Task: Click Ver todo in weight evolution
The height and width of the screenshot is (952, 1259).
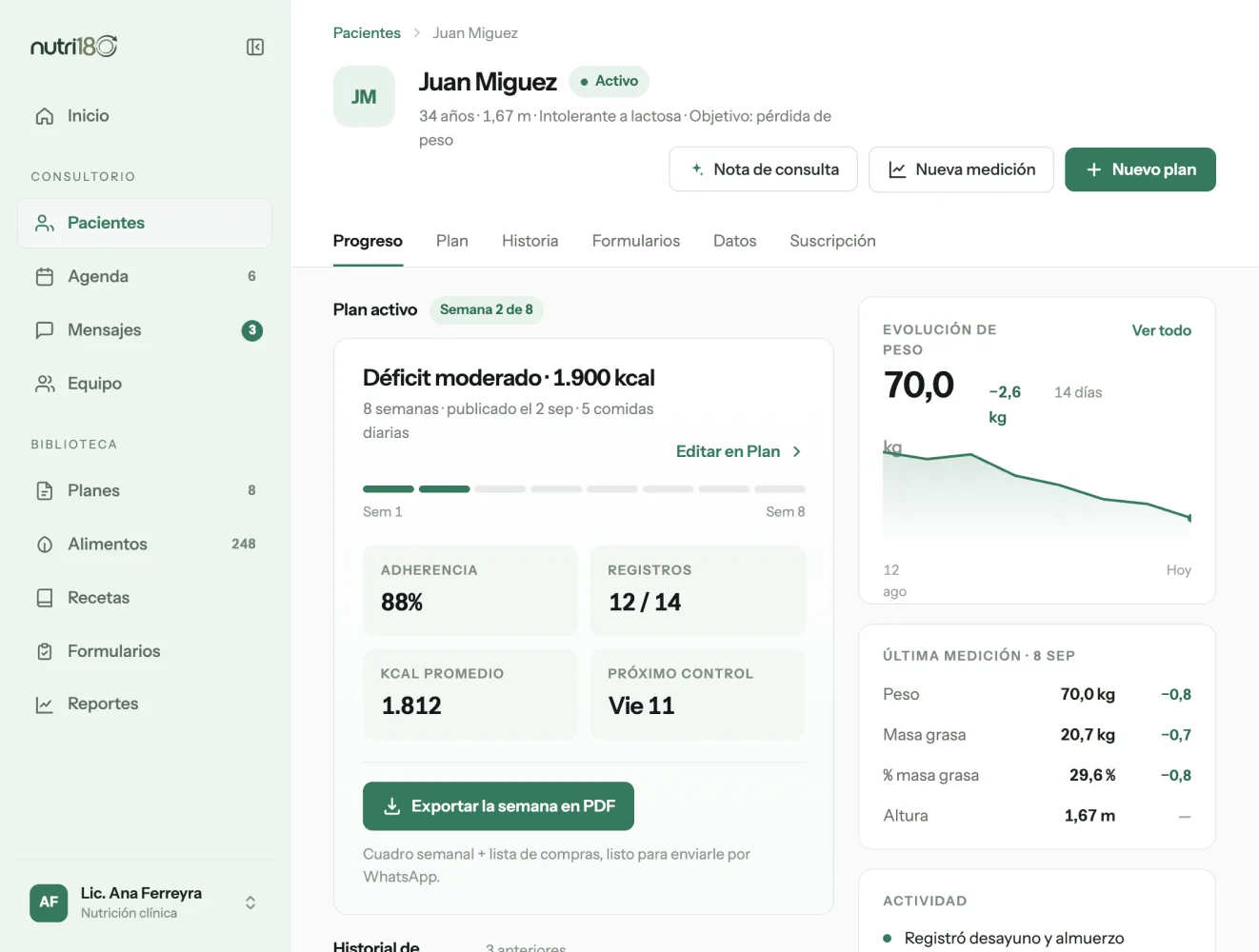Action: coord(1161,330)
